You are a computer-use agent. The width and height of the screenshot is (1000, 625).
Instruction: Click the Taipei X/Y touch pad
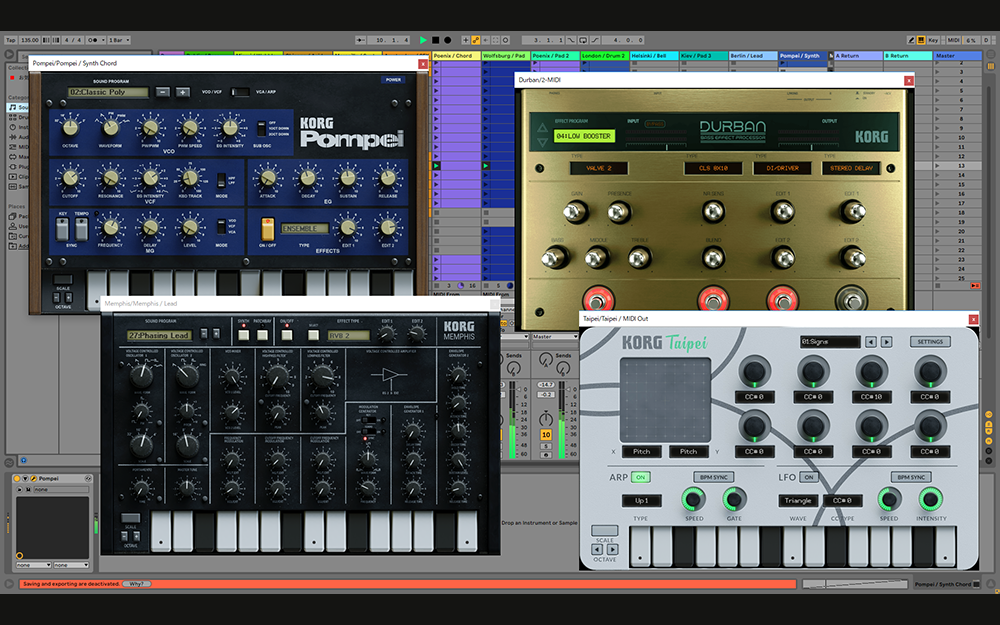(665, 400)
